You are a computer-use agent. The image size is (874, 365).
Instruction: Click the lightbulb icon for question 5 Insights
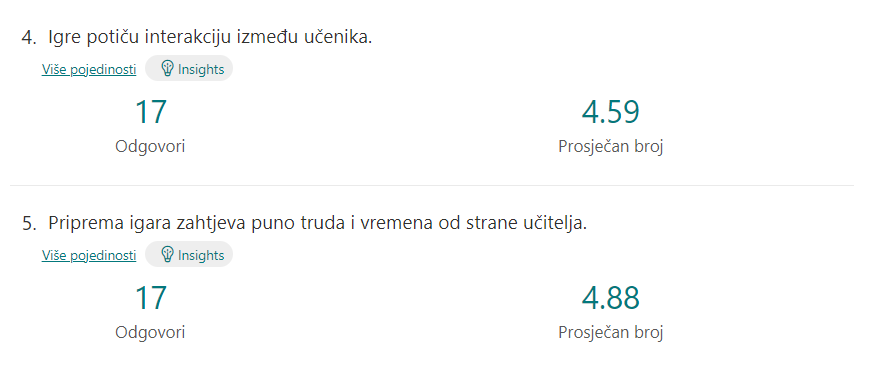tap(167, 255)
